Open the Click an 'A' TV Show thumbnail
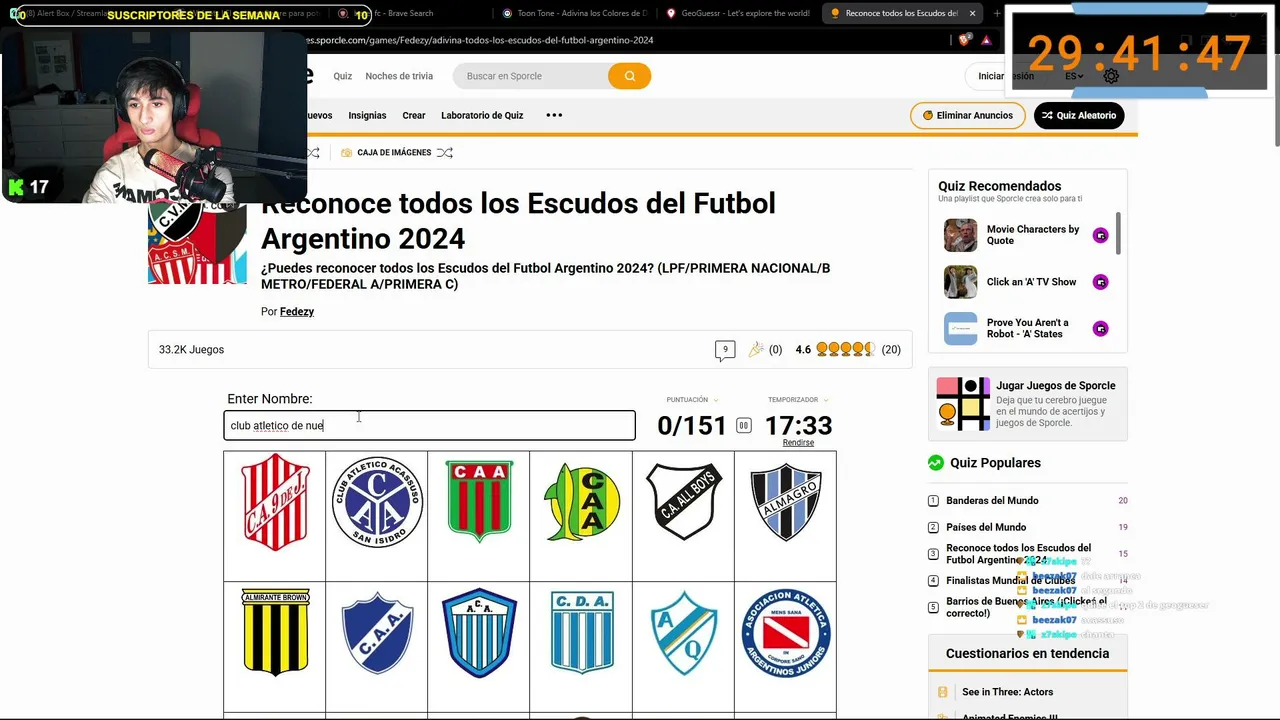This screenshot has width=1280, height=720. point(961,282)
